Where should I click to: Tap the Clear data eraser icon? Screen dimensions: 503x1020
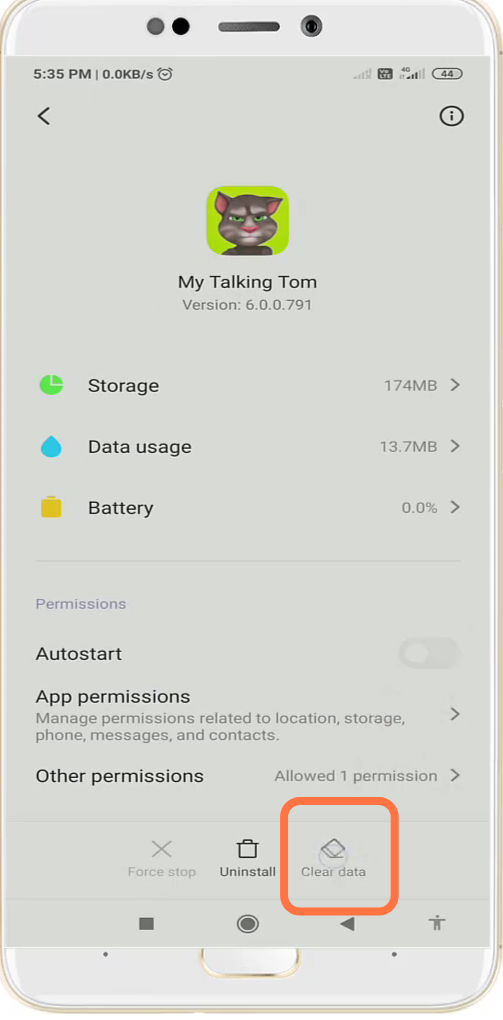333,849
